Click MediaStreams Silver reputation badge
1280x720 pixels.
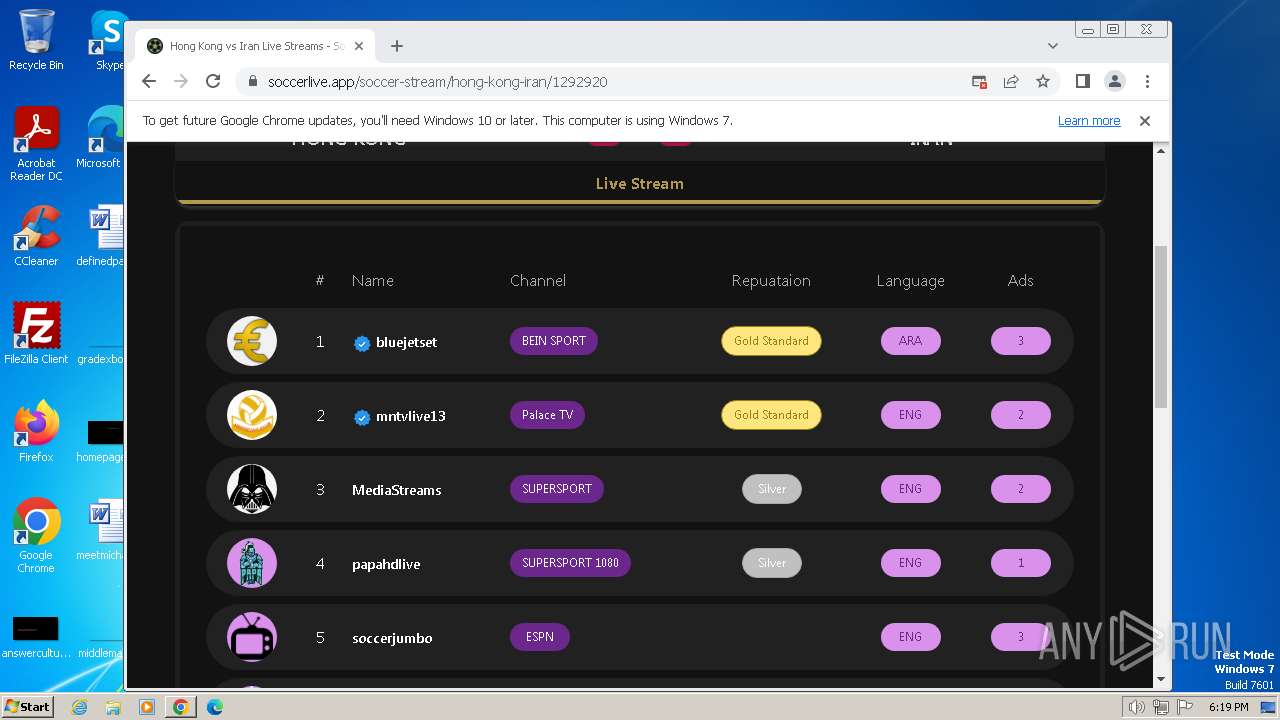pyautogui.click(x=772, y=489)
